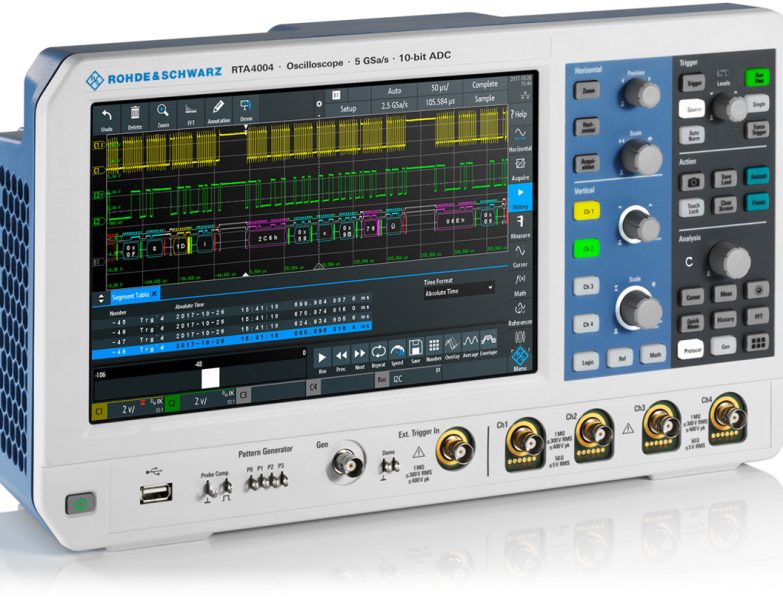The height and width of the screenshot is (600, 783).
Task: Close the Segment Table tab
Action: pyautogui.click(x=155, y=294)
